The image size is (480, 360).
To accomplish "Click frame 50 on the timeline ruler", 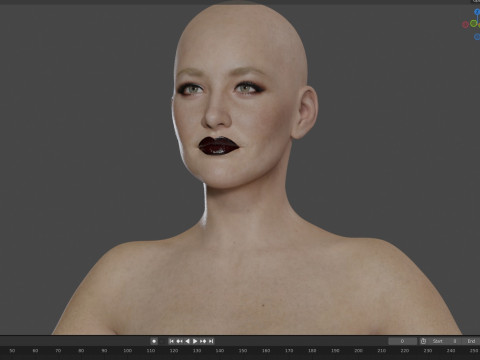I will click(12, 351).
